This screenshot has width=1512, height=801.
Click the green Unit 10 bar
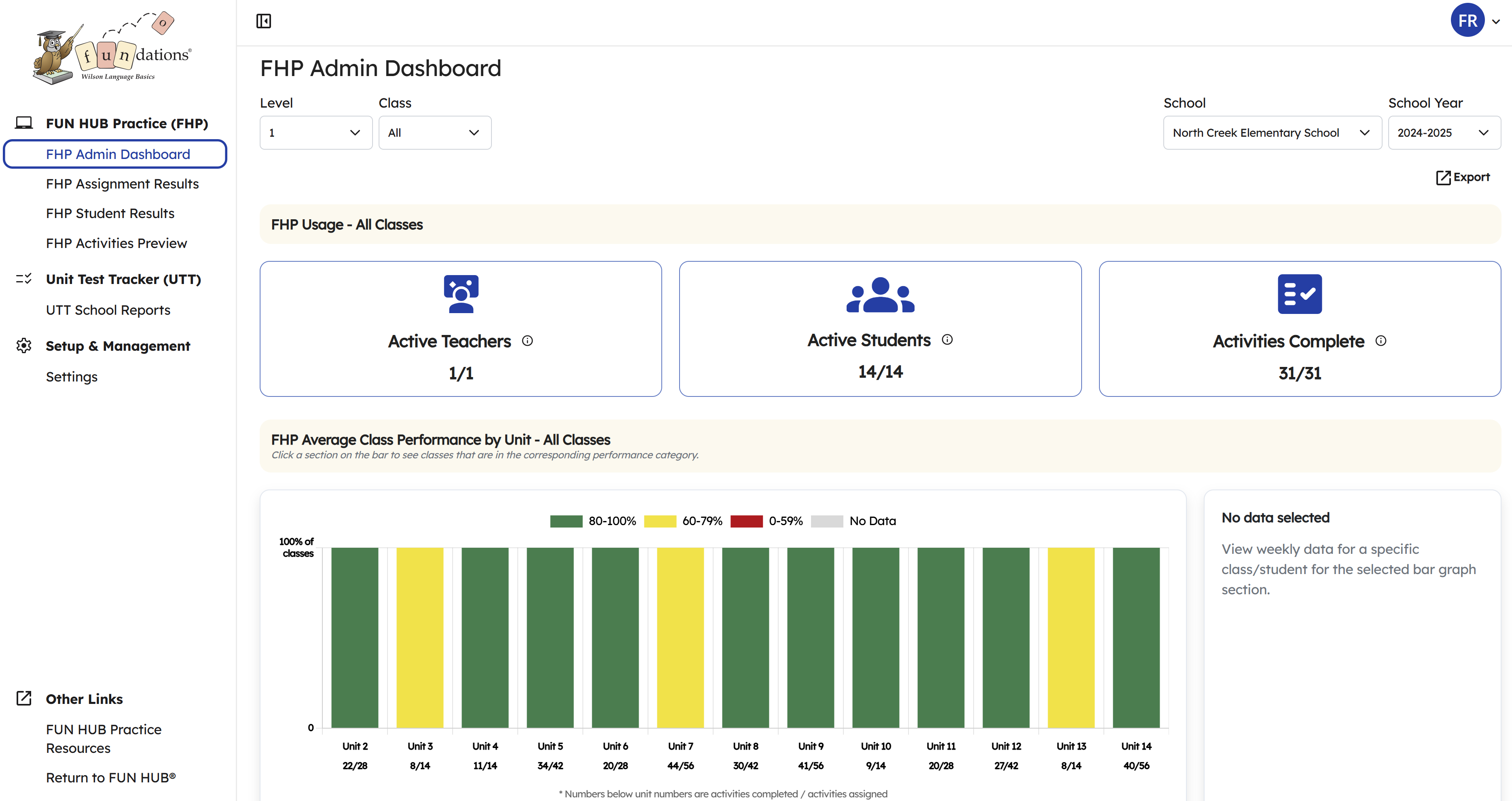point(876,637)
